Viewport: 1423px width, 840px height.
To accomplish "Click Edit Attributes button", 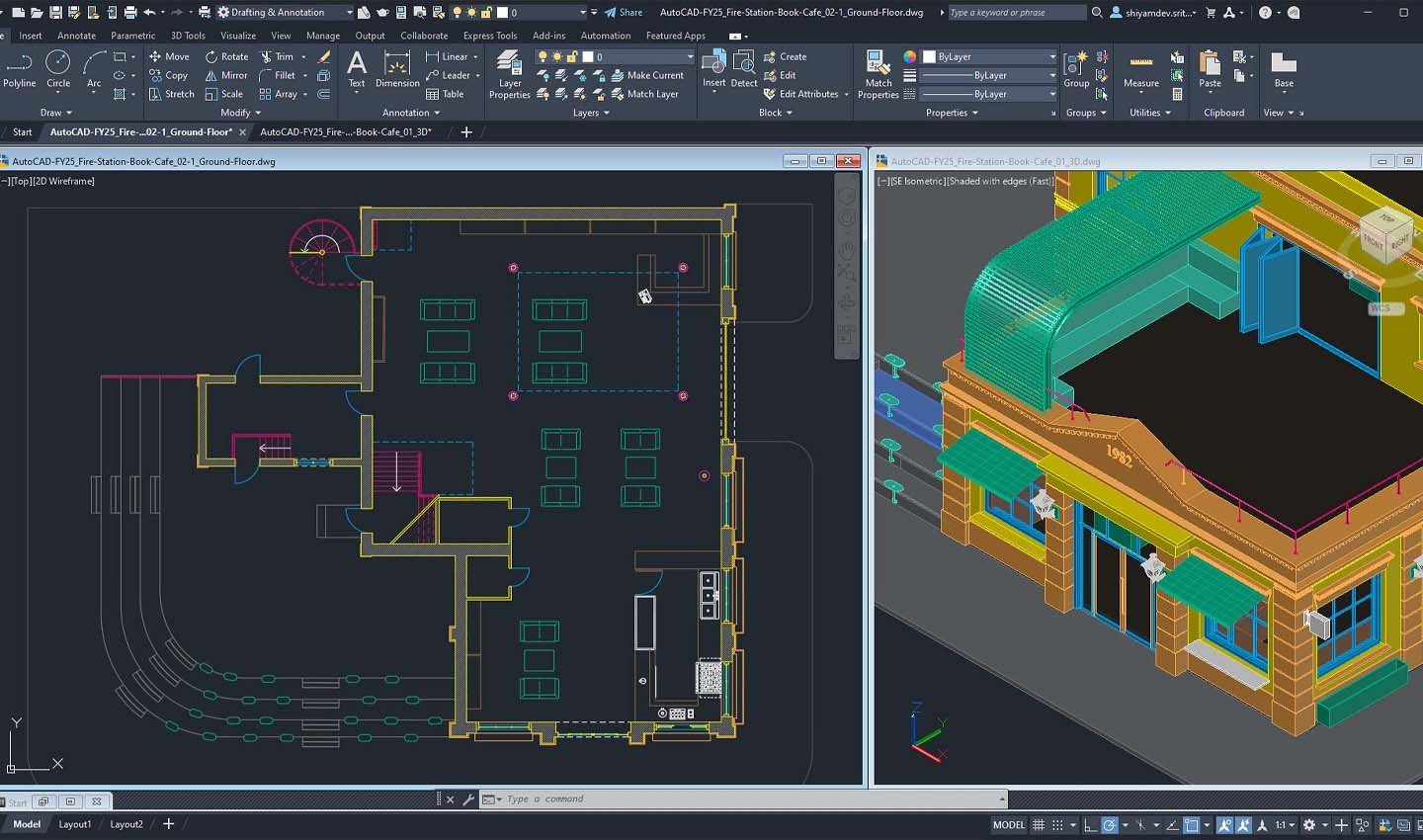I will pyautogui.click(x=801, y=94).
